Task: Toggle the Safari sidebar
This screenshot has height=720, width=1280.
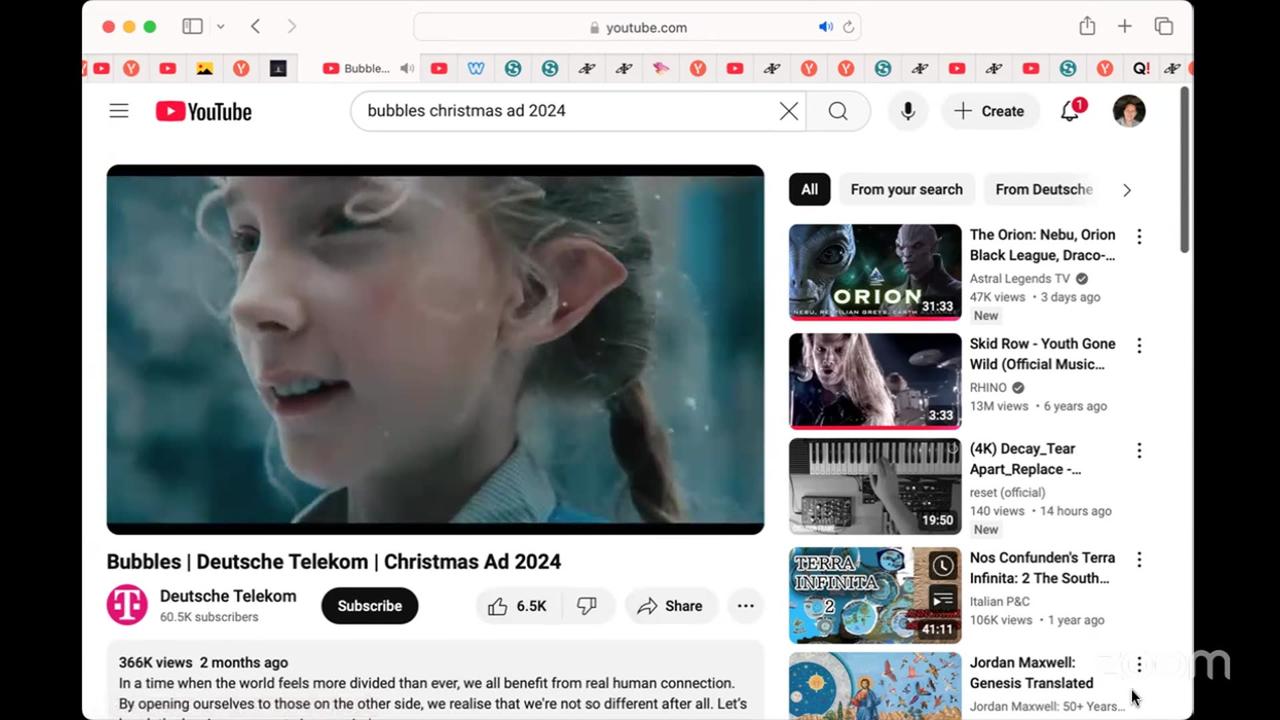Action: (192, 27)
